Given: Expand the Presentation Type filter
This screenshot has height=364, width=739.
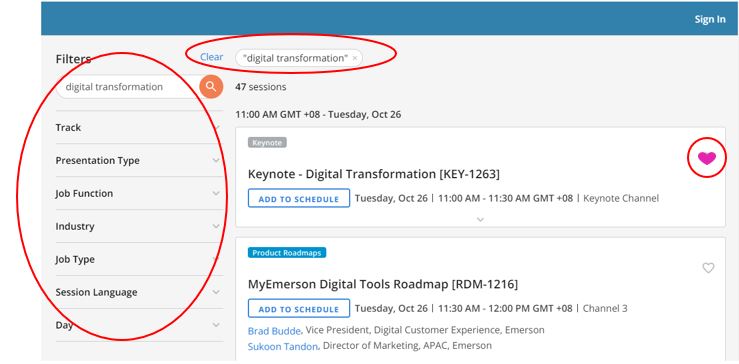Looking at the screenshot, I should click(x=139, y=160).
